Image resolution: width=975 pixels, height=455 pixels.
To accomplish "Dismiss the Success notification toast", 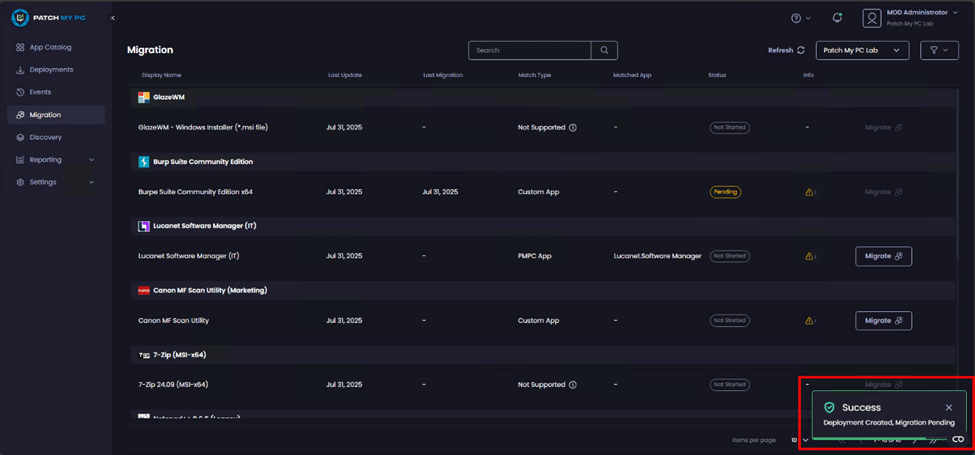I will point(949,408).
